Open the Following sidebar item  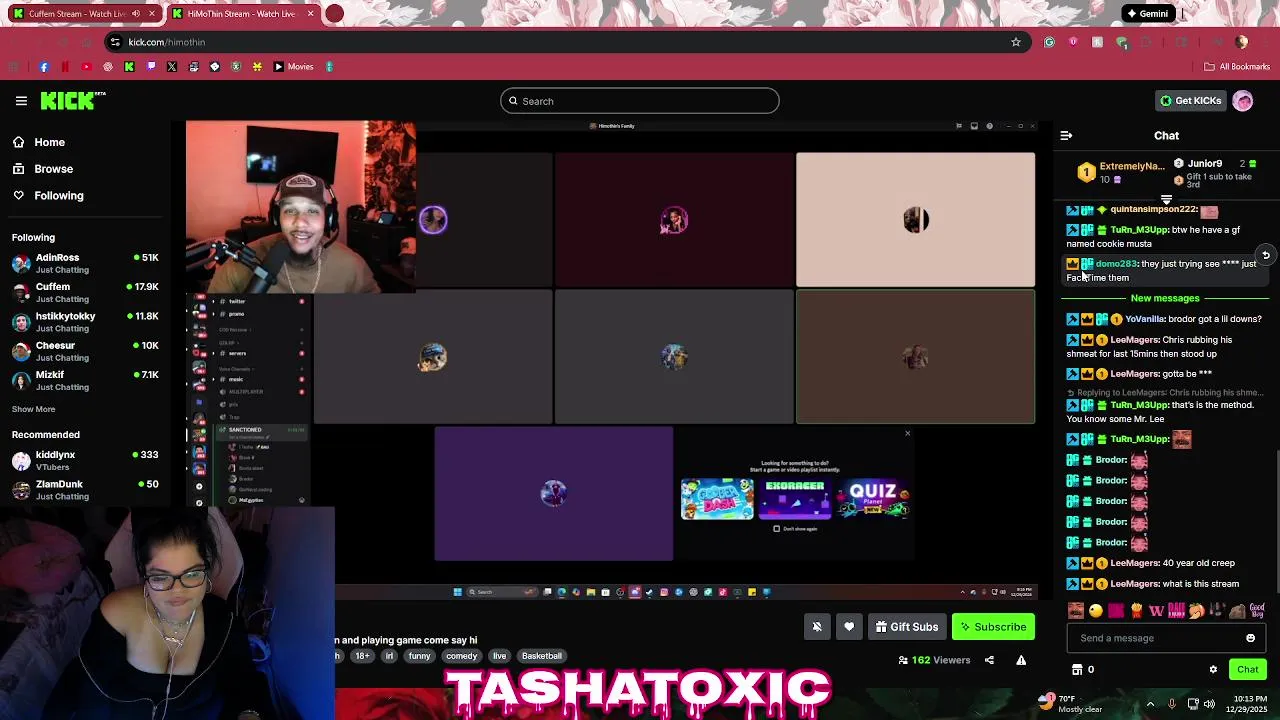coord(59,195)
